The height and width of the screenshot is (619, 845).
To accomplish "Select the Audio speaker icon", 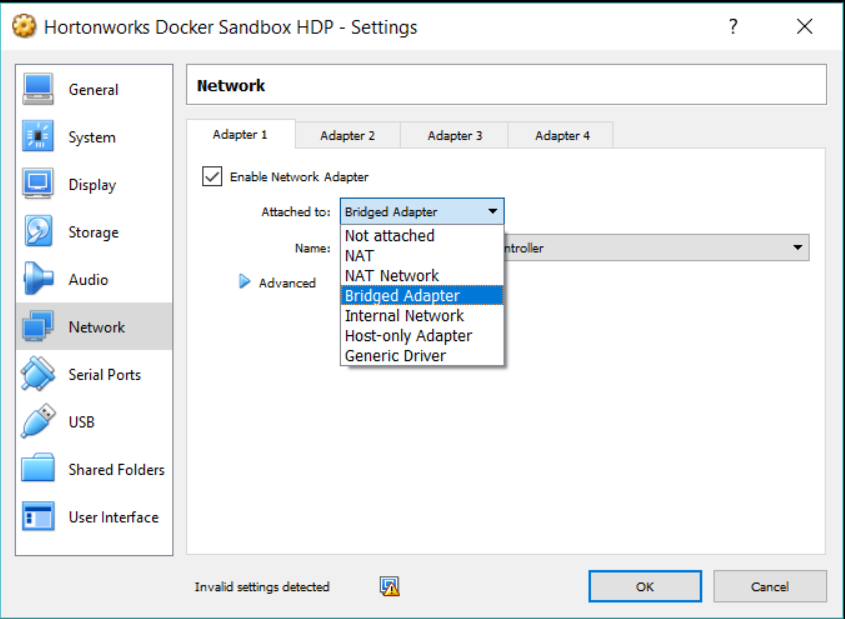I will click(x=38, y=279).
